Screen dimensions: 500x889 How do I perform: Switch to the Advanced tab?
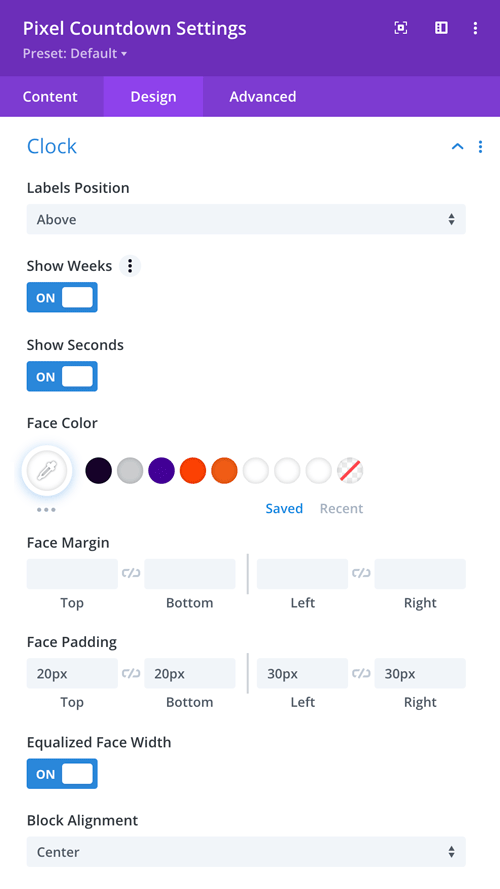(x=262, y=96)
